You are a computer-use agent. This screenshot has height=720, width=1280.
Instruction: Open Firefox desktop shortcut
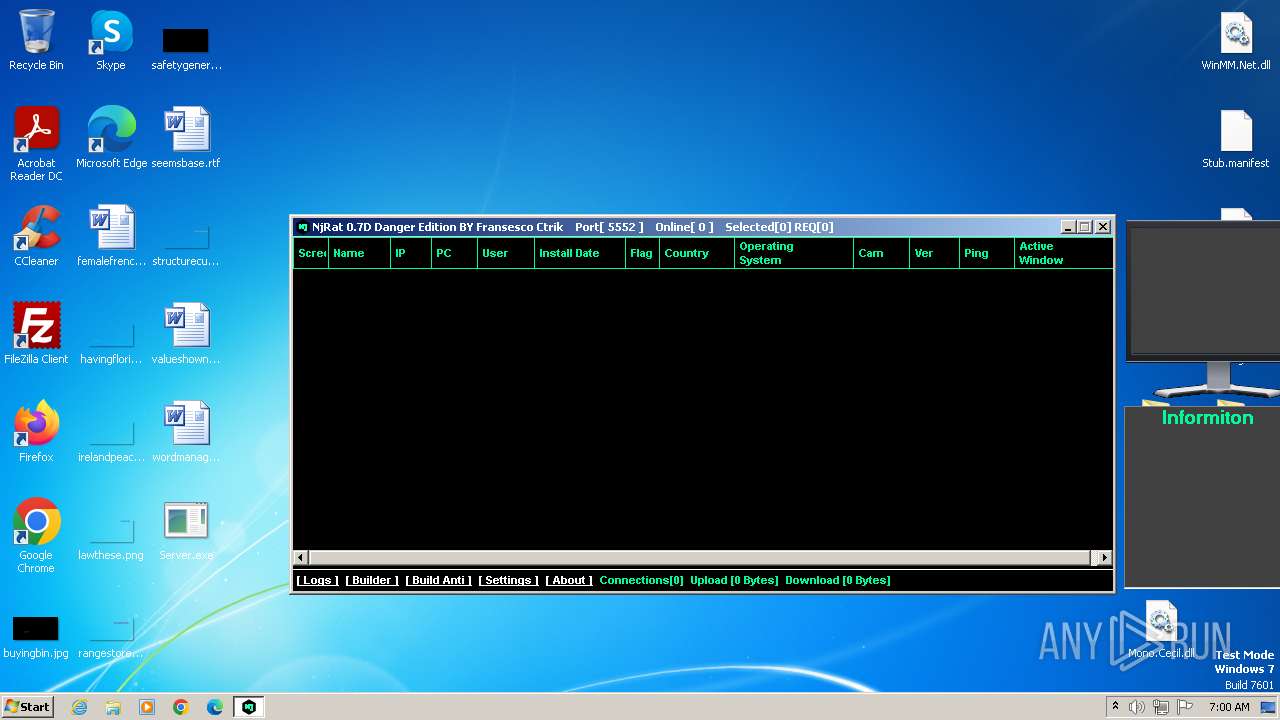point(36,432)
